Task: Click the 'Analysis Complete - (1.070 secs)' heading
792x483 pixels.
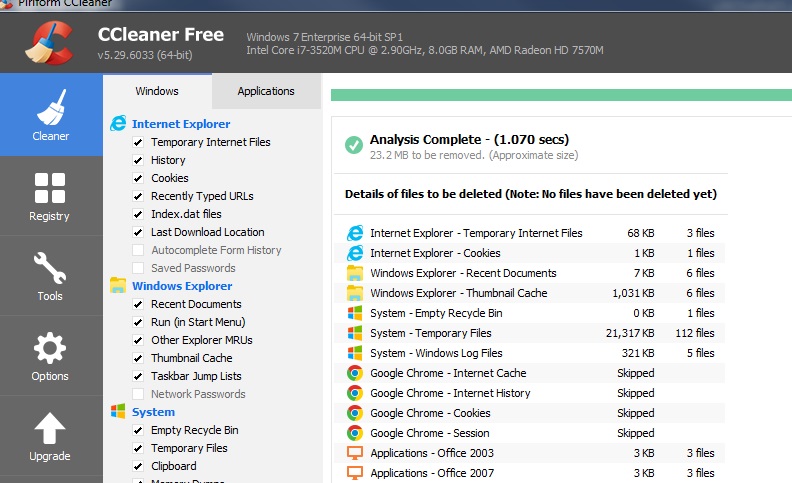Action: 469,139
